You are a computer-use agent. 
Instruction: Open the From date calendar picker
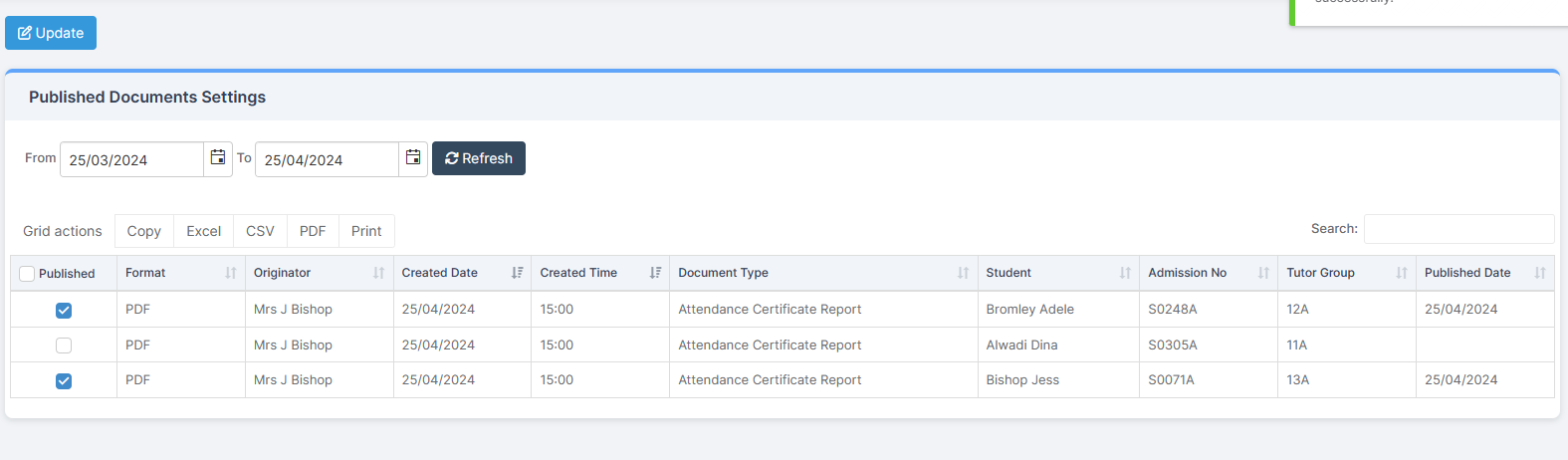click(218, 159)
